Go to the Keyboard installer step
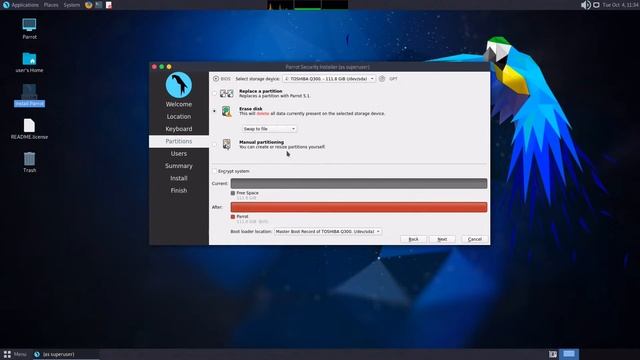 pos(179,129)
